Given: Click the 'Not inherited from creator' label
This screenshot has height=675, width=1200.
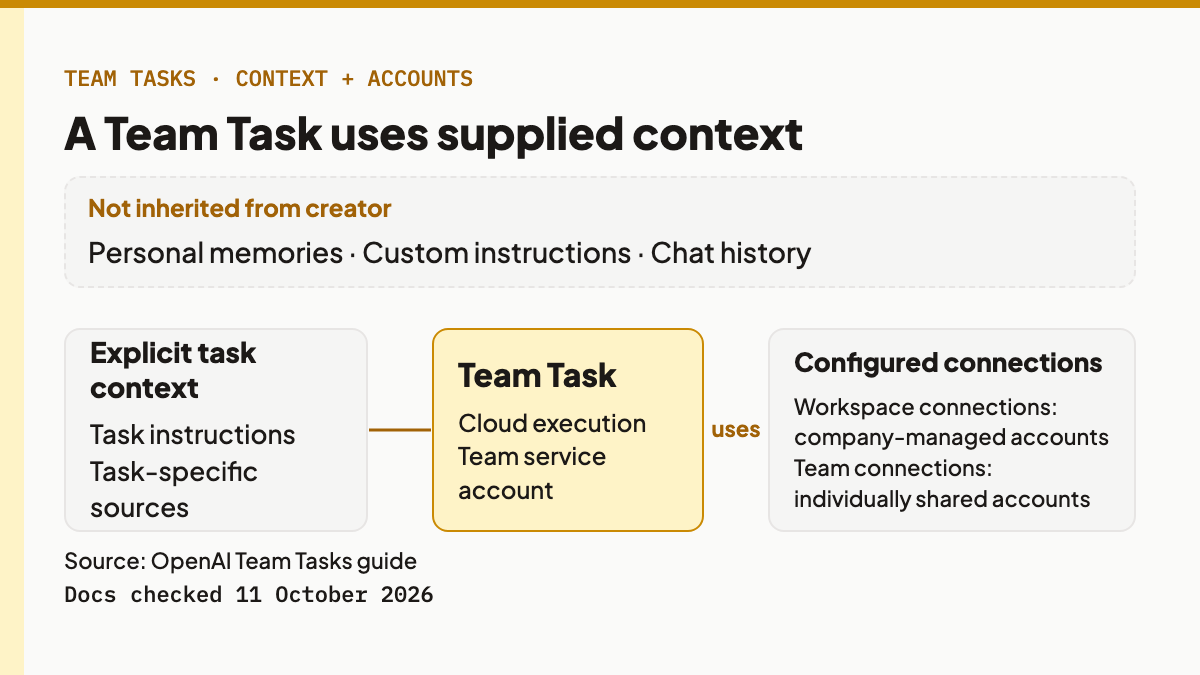Looking at the screenshot, I should tap(239, 209).
